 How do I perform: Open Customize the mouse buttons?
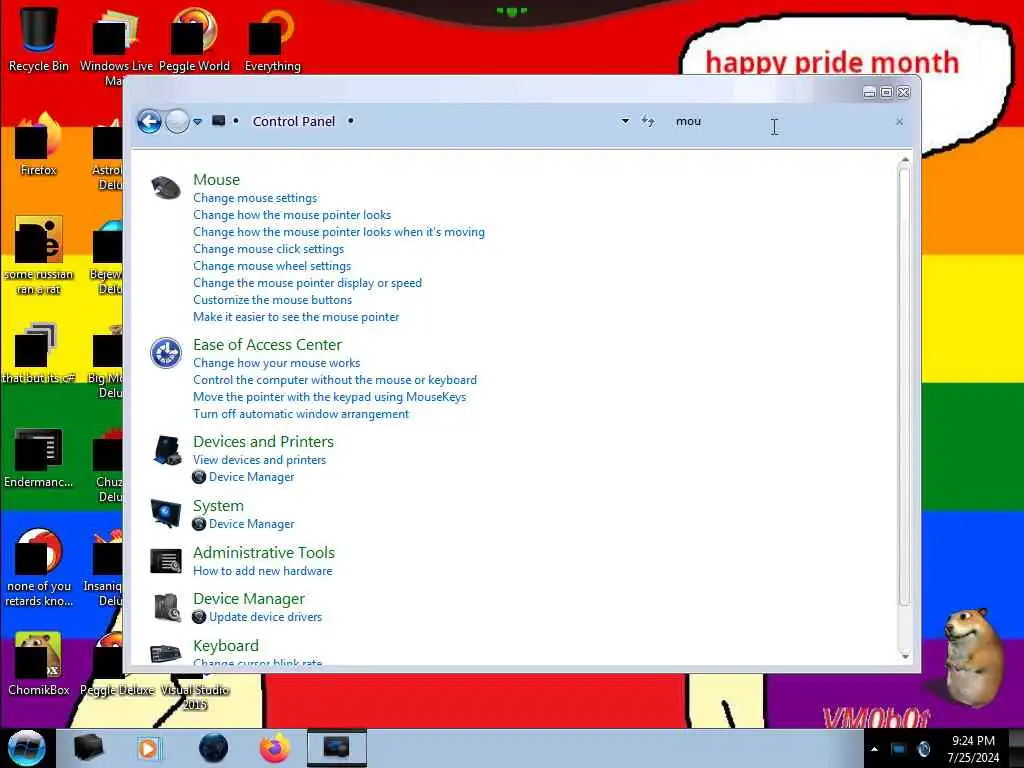tap(272, 300)
